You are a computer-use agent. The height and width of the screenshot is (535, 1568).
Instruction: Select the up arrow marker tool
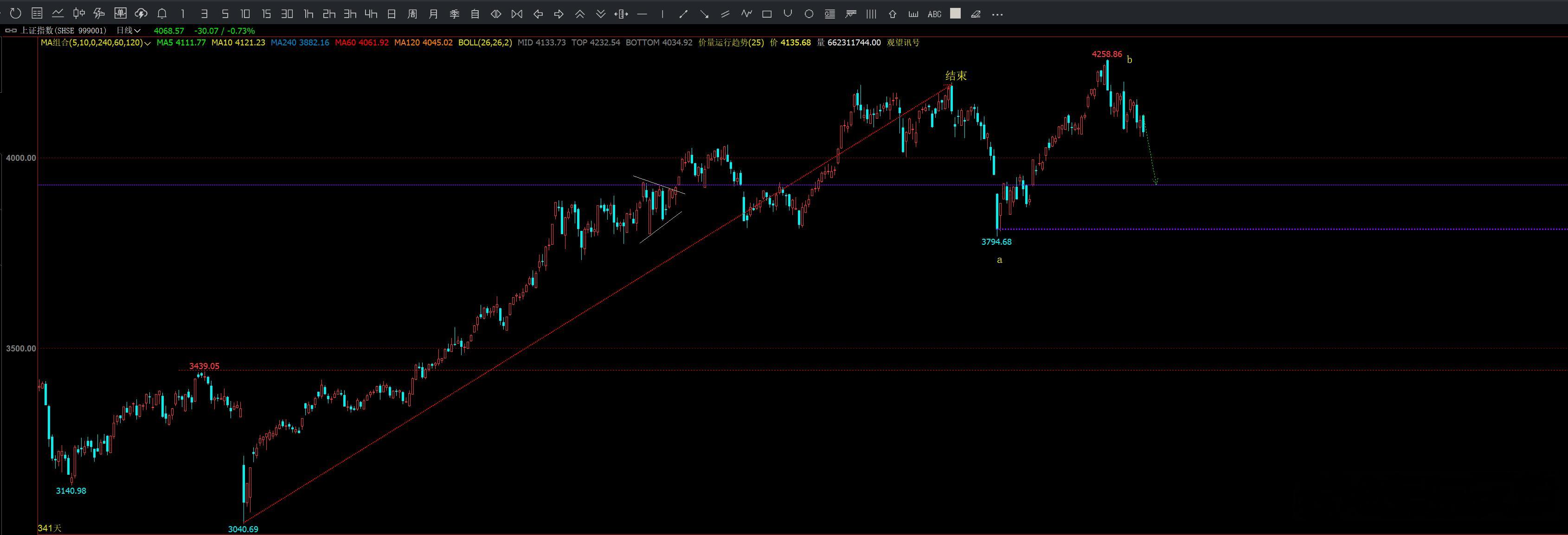(893, 13)
